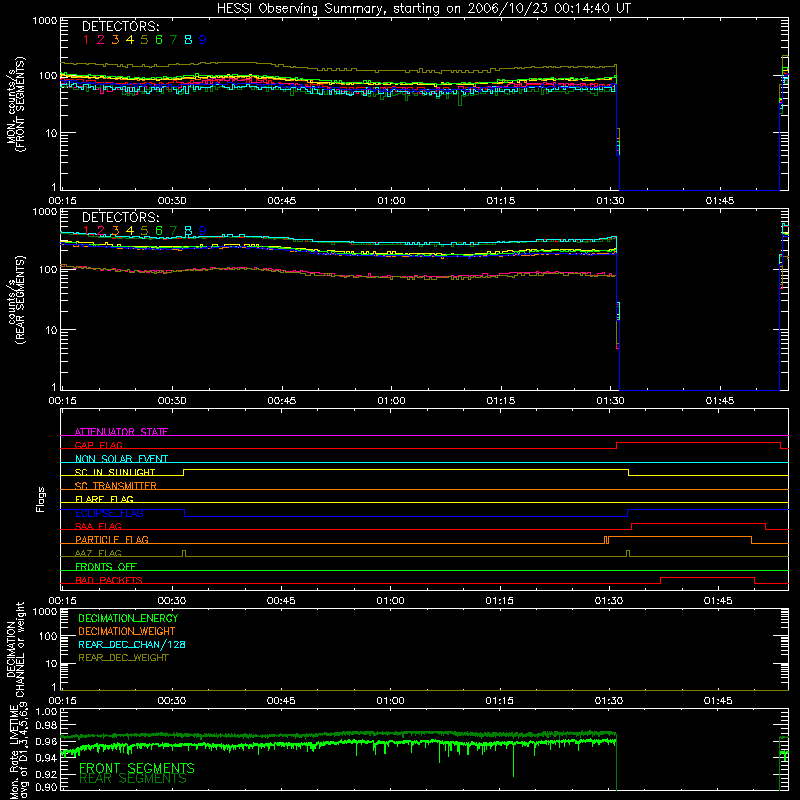Click the 1000 y-axis label of front segments plot
Viewport: 800px width, 800px height.
(x=45, y=21)
